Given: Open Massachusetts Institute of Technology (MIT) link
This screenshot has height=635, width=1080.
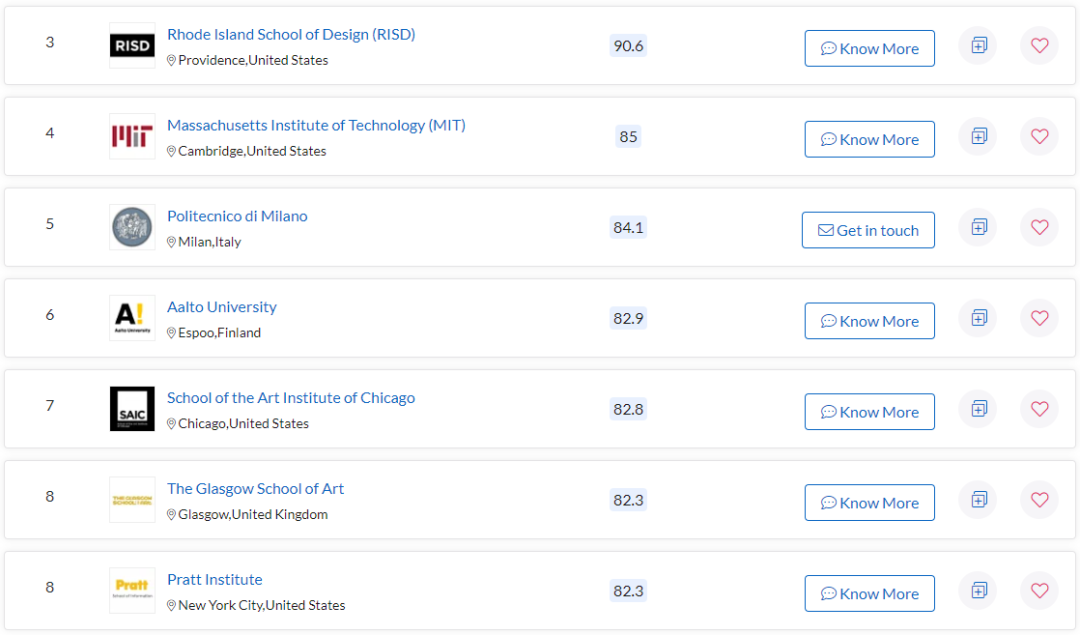Looking at the screenshot, I should click(x=316, y=125).
